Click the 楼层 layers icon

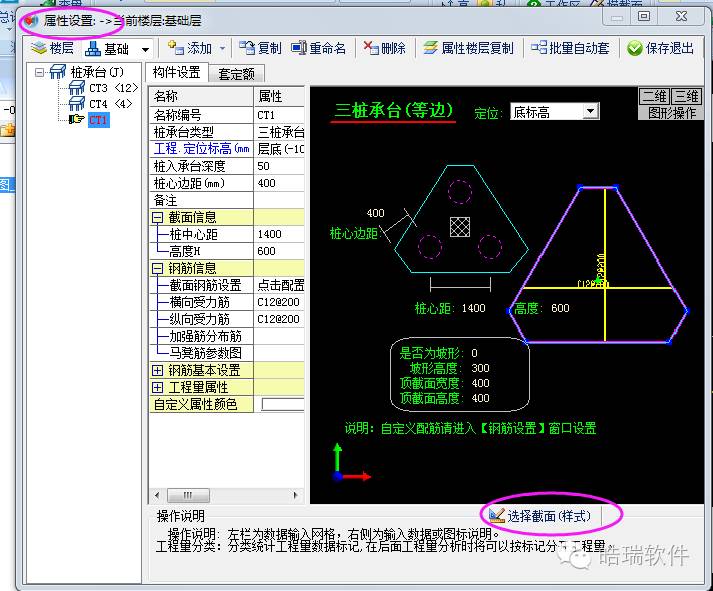(39, 48)
